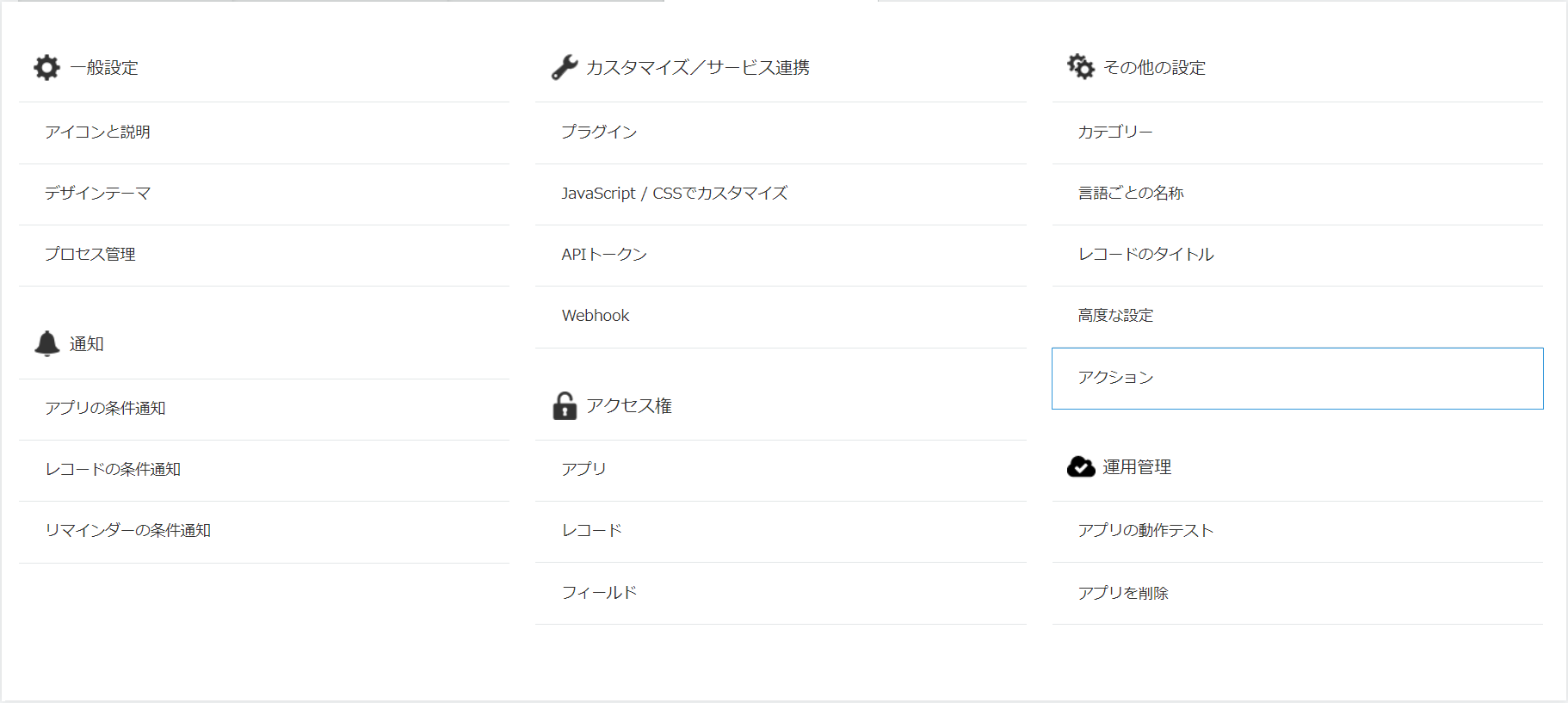This screenshot has width=1568, height=703.
Task: Open レコードの条件通知 settings
Action: 264,470
